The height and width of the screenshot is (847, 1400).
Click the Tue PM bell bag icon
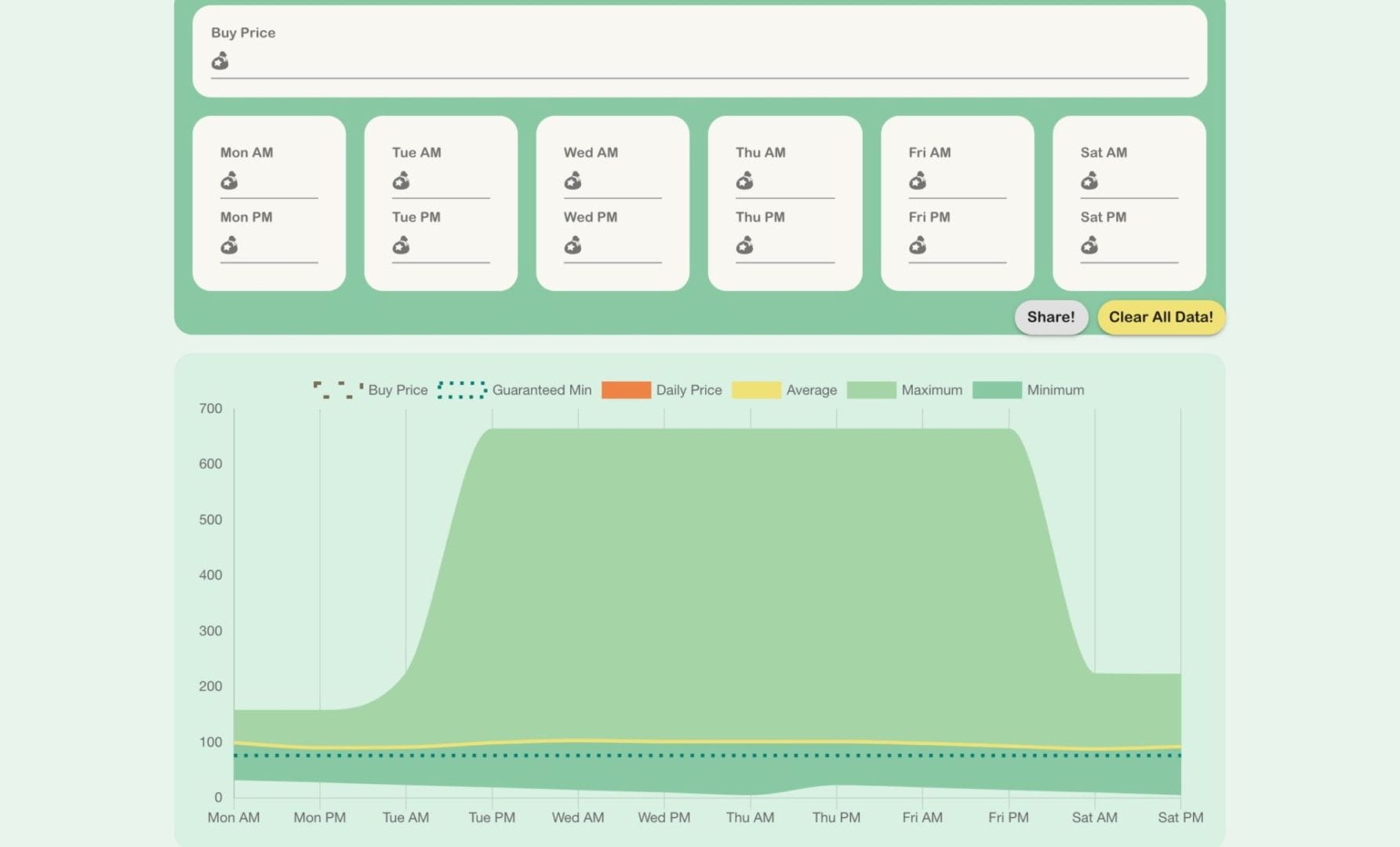tap(401, 246)
